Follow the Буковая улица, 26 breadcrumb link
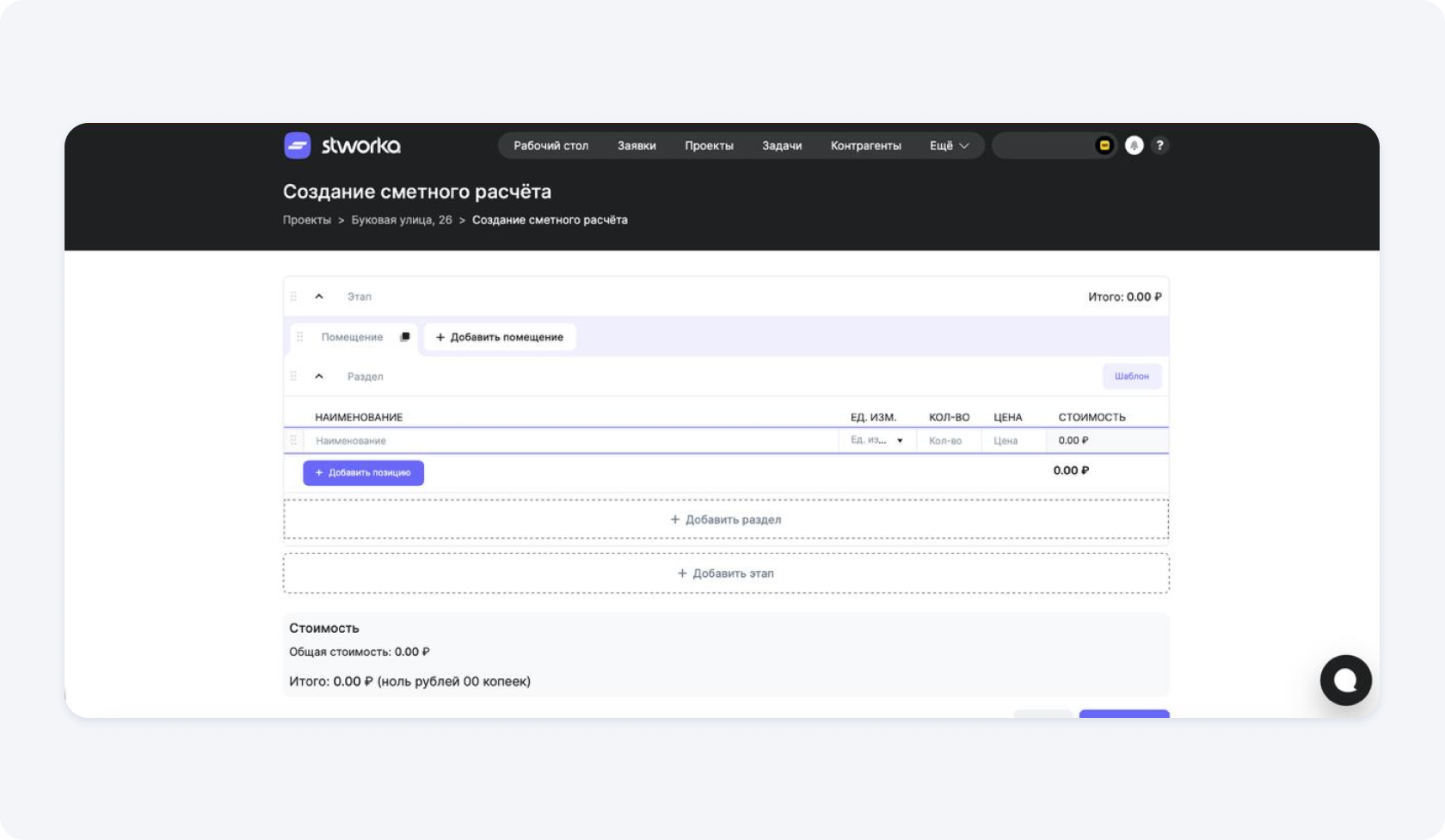1445x840 pixels. click(x=402, y=220)
